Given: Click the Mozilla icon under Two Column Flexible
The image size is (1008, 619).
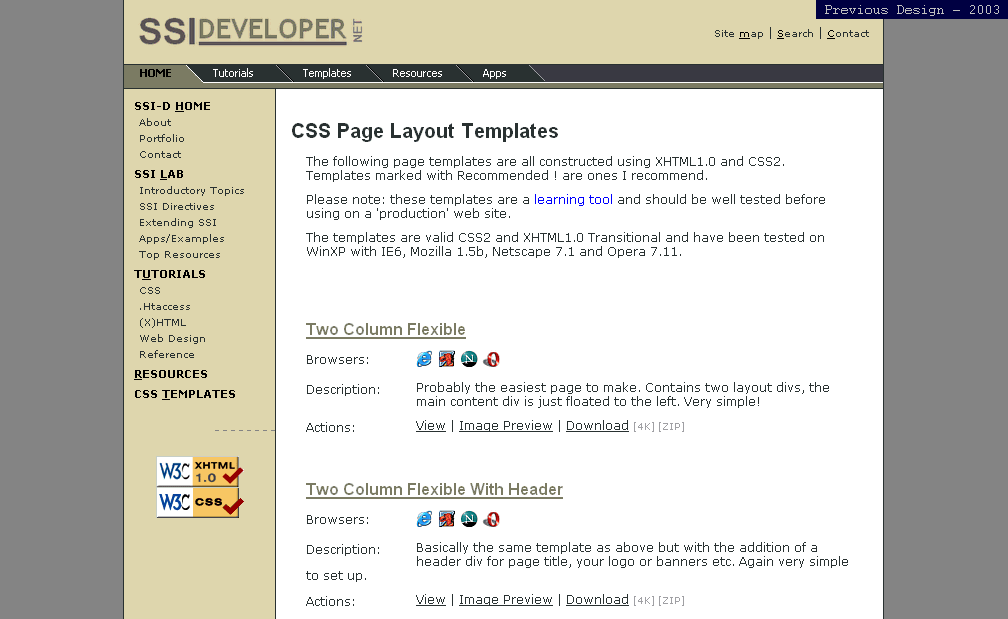Looking at the screenshot, I should [447, 359].
